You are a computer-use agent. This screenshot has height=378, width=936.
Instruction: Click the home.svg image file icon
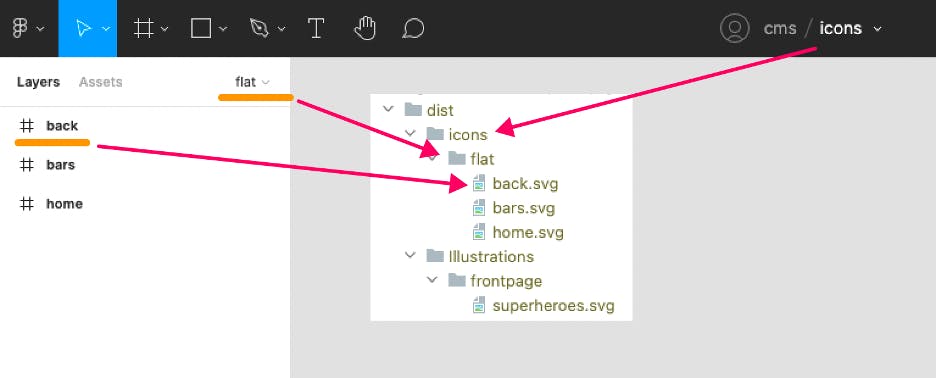(479, 232)
